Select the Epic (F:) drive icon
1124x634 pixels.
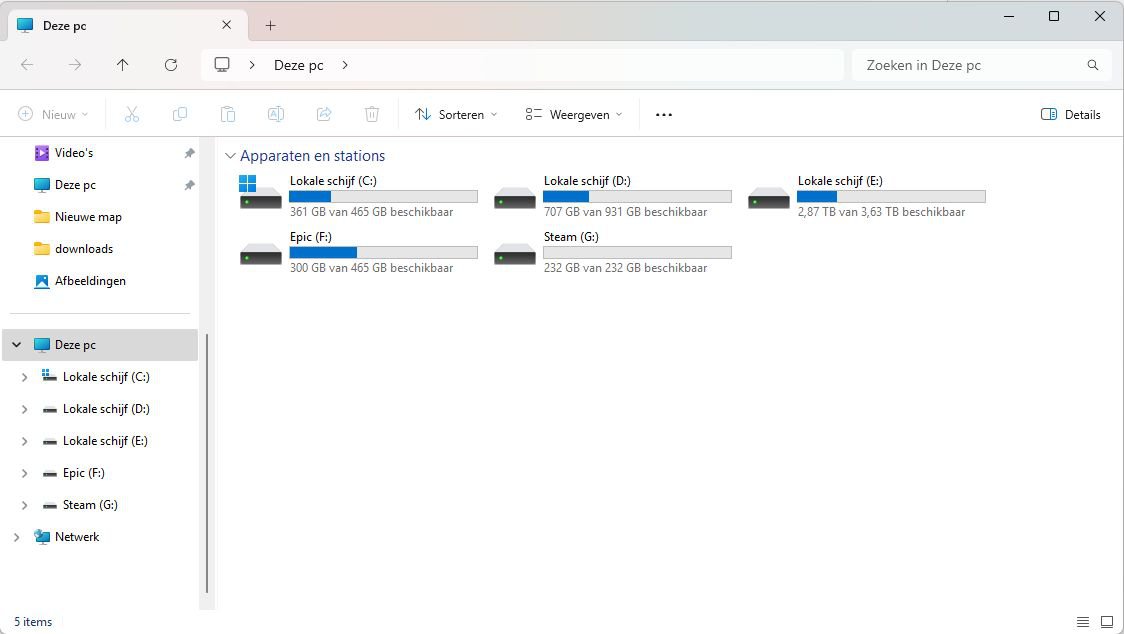(260, 254)
